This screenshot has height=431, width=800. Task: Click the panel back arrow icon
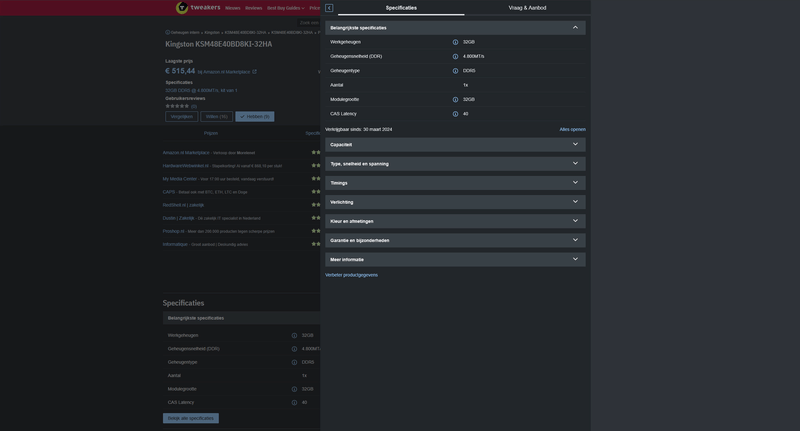point(329,8)
